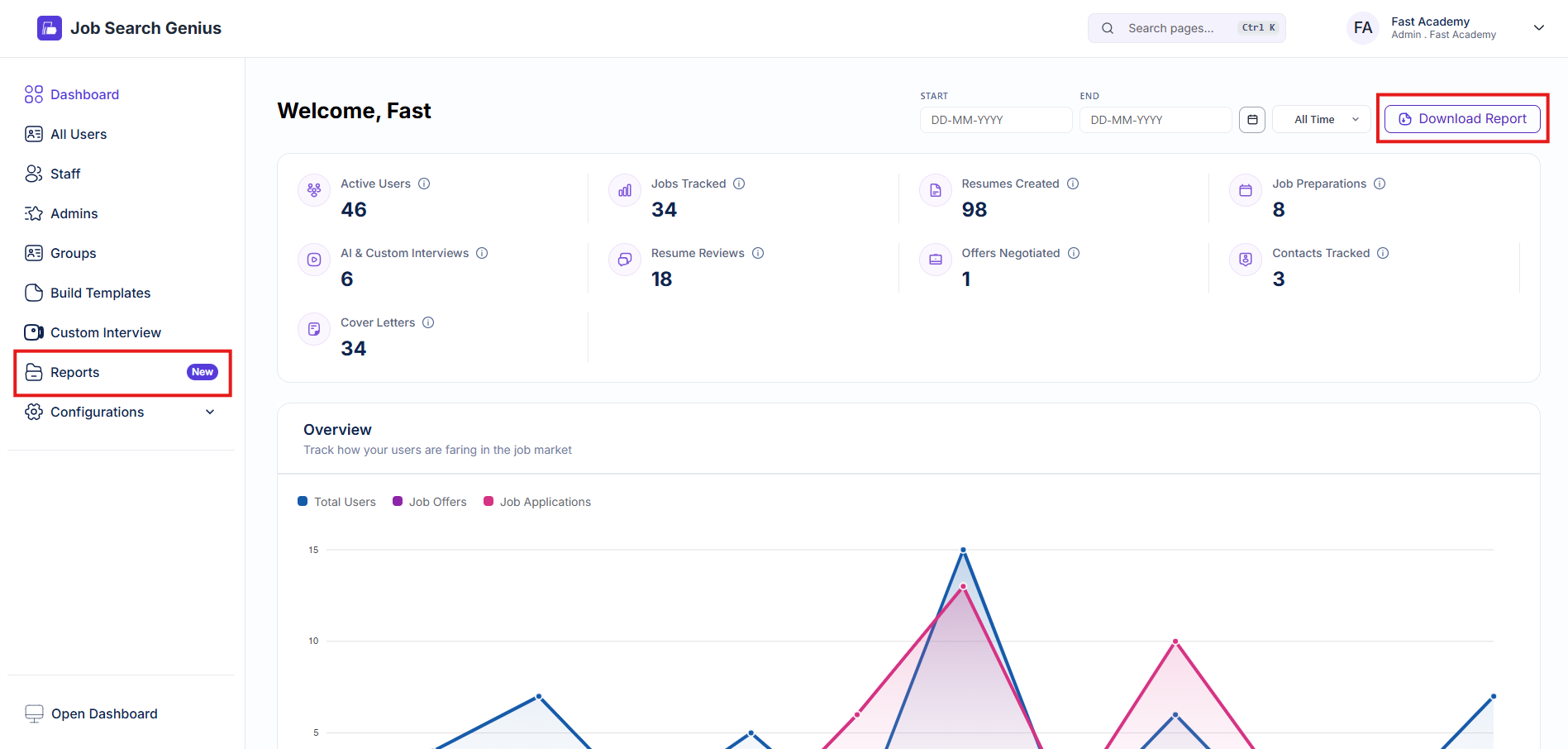Toggle Job Applications series in legend
1568x749 pixels.
[537, 502]
